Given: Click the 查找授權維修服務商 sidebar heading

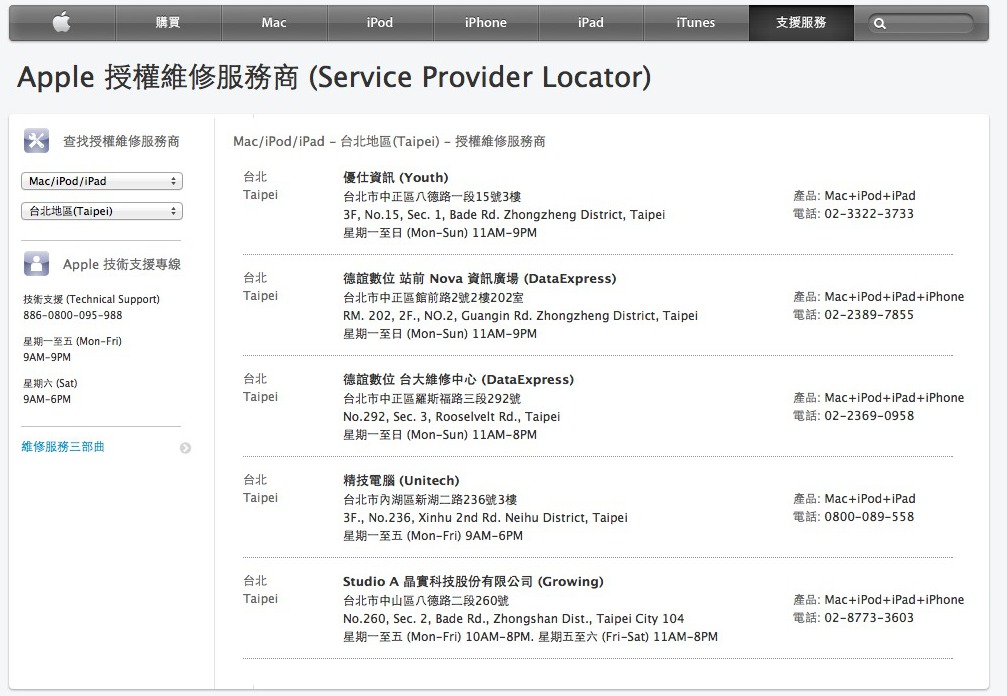Looking at the screenshot, I should (x=121, y=141).
